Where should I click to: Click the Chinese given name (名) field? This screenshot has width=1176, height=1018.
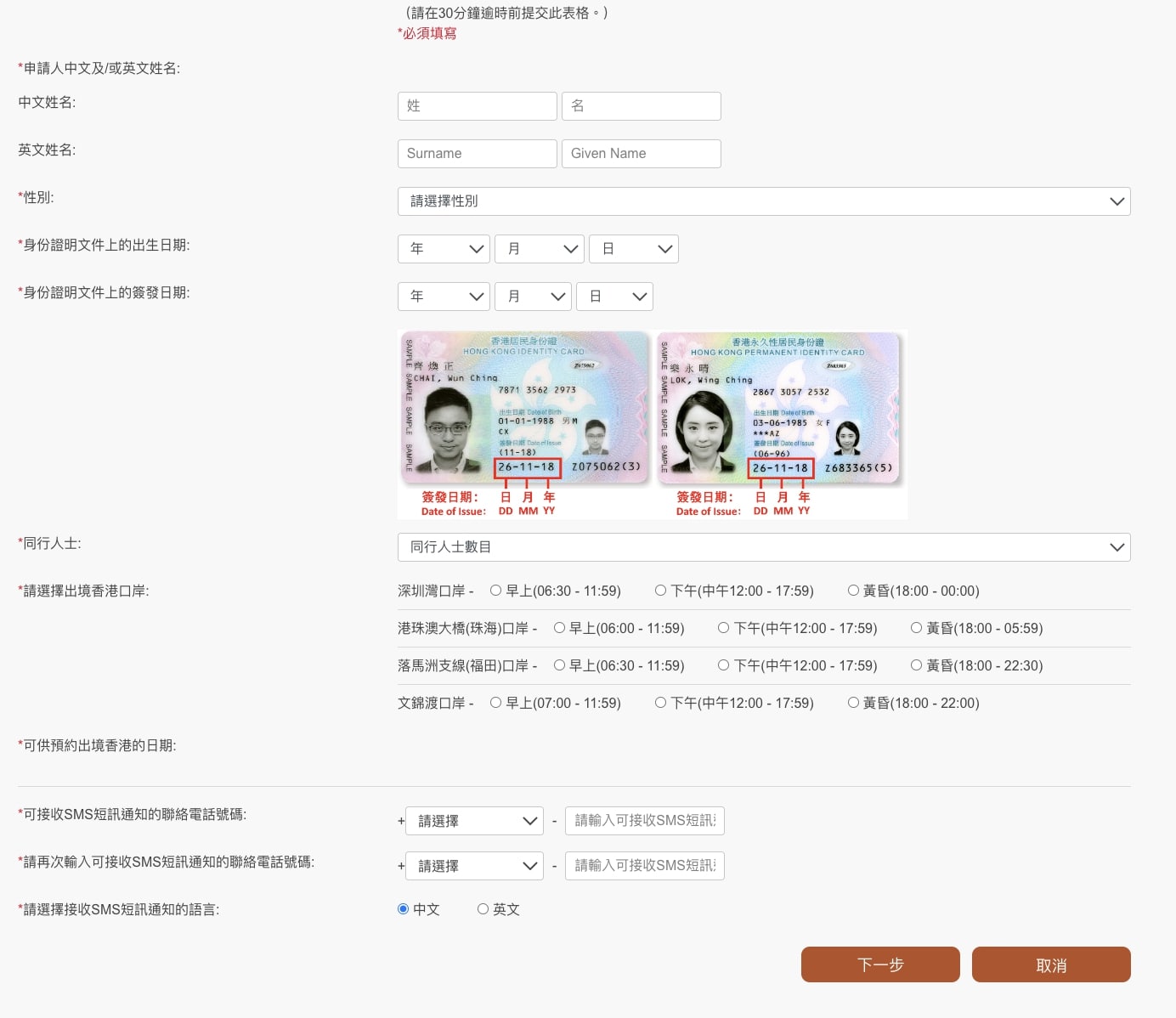(x=641, y=106)
